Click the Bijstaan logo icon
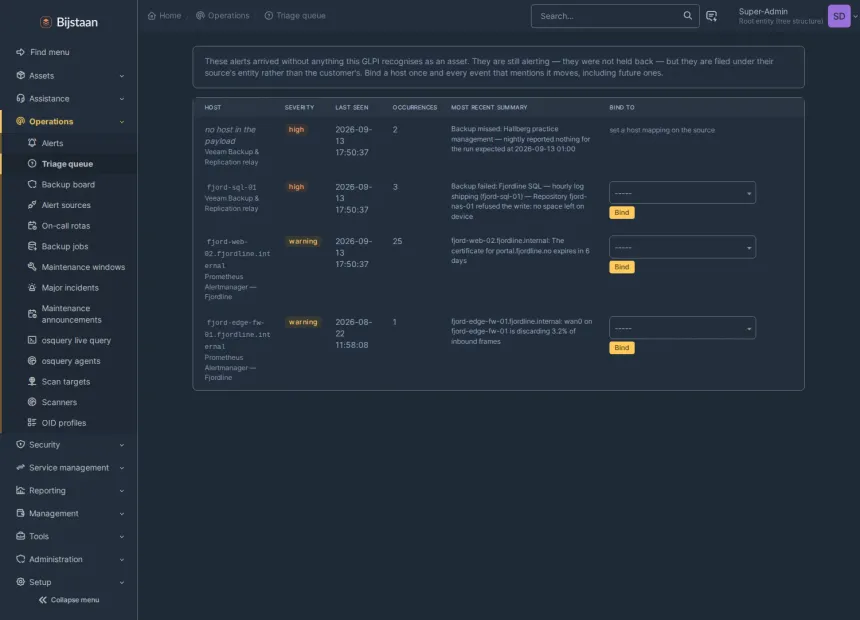The image size is (860, 620). click(46, 22)
